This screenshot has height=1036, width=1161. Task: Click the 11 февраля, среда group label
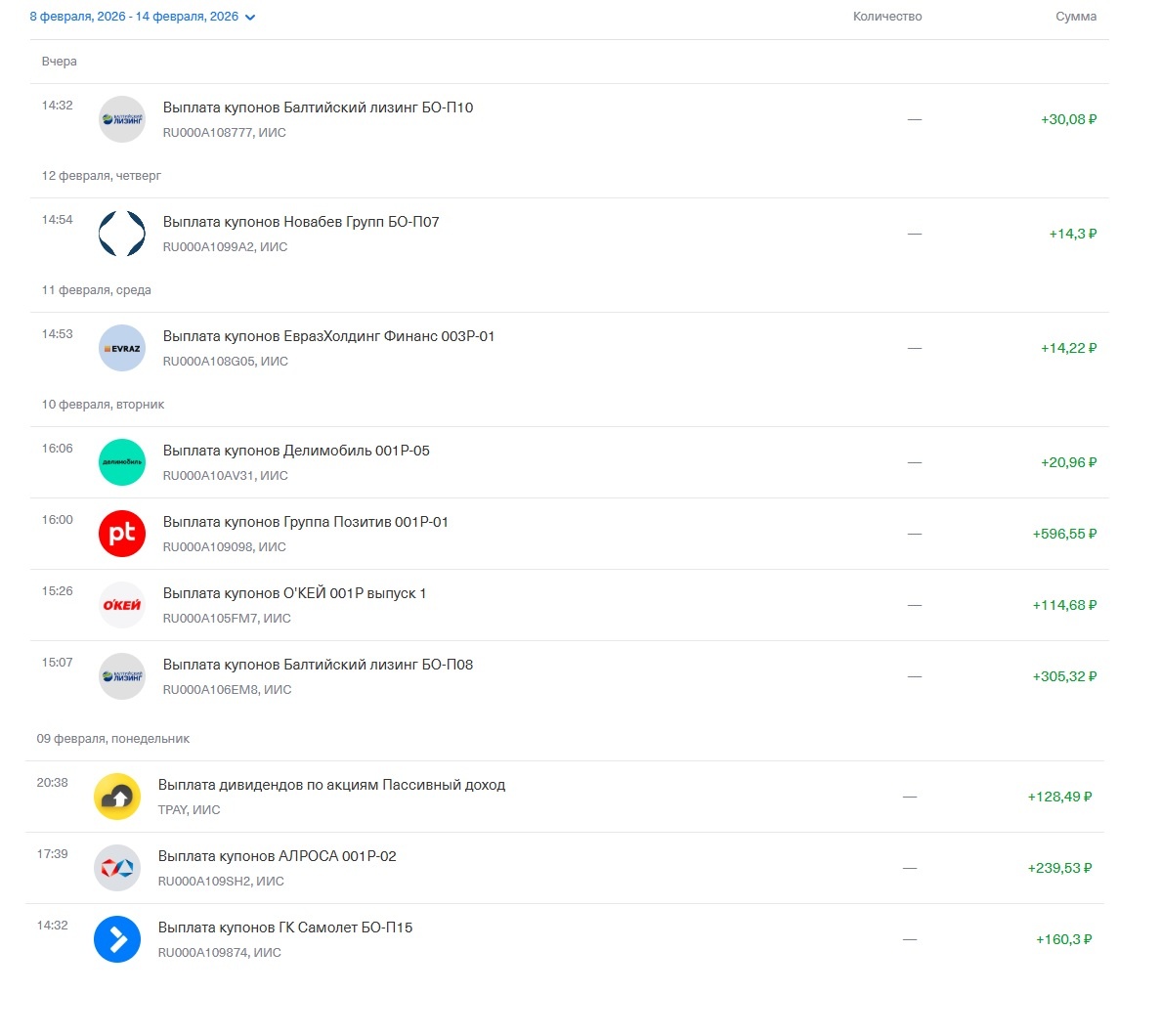[96, 290]
